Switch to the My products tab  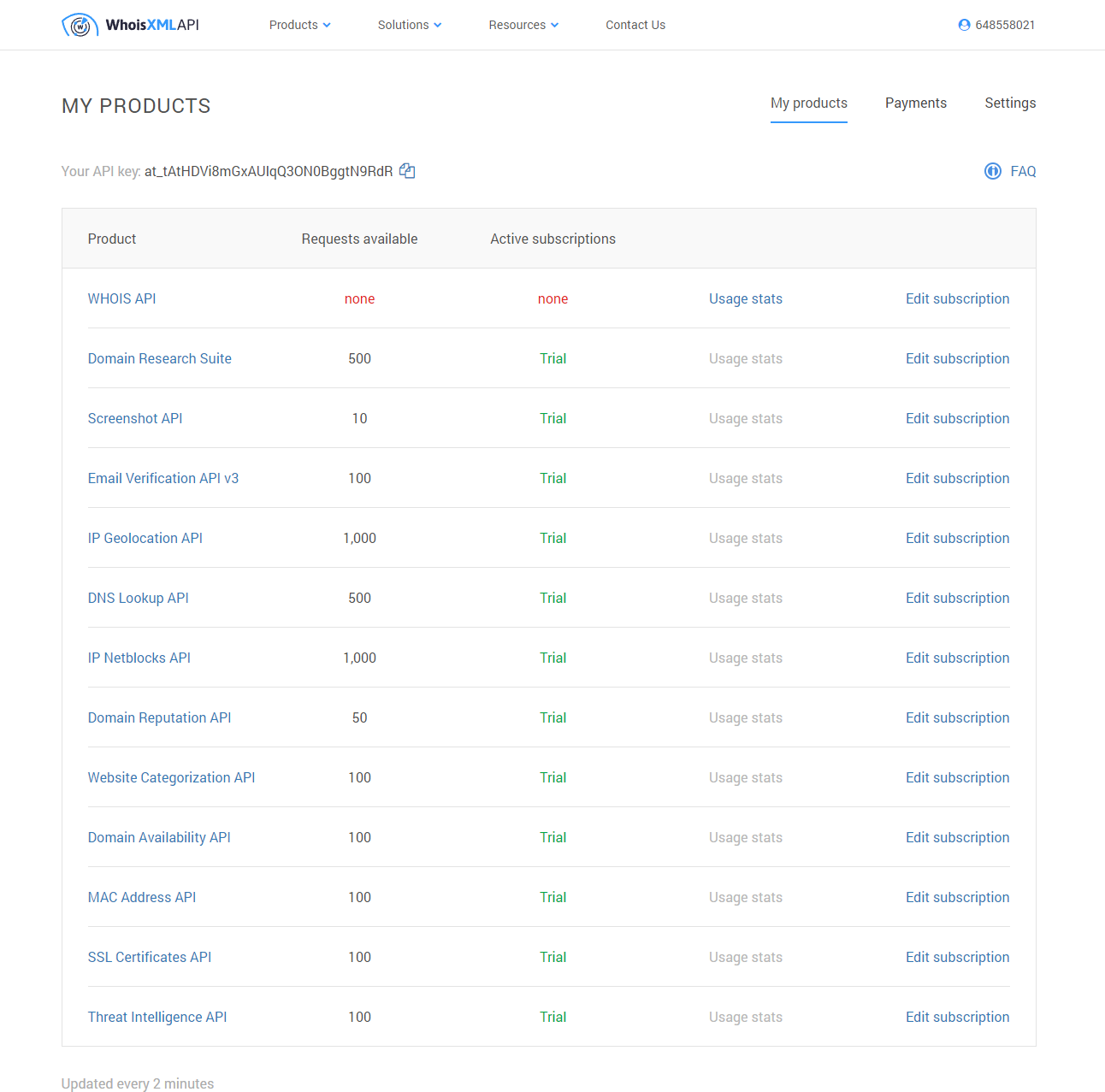[809, 103]
